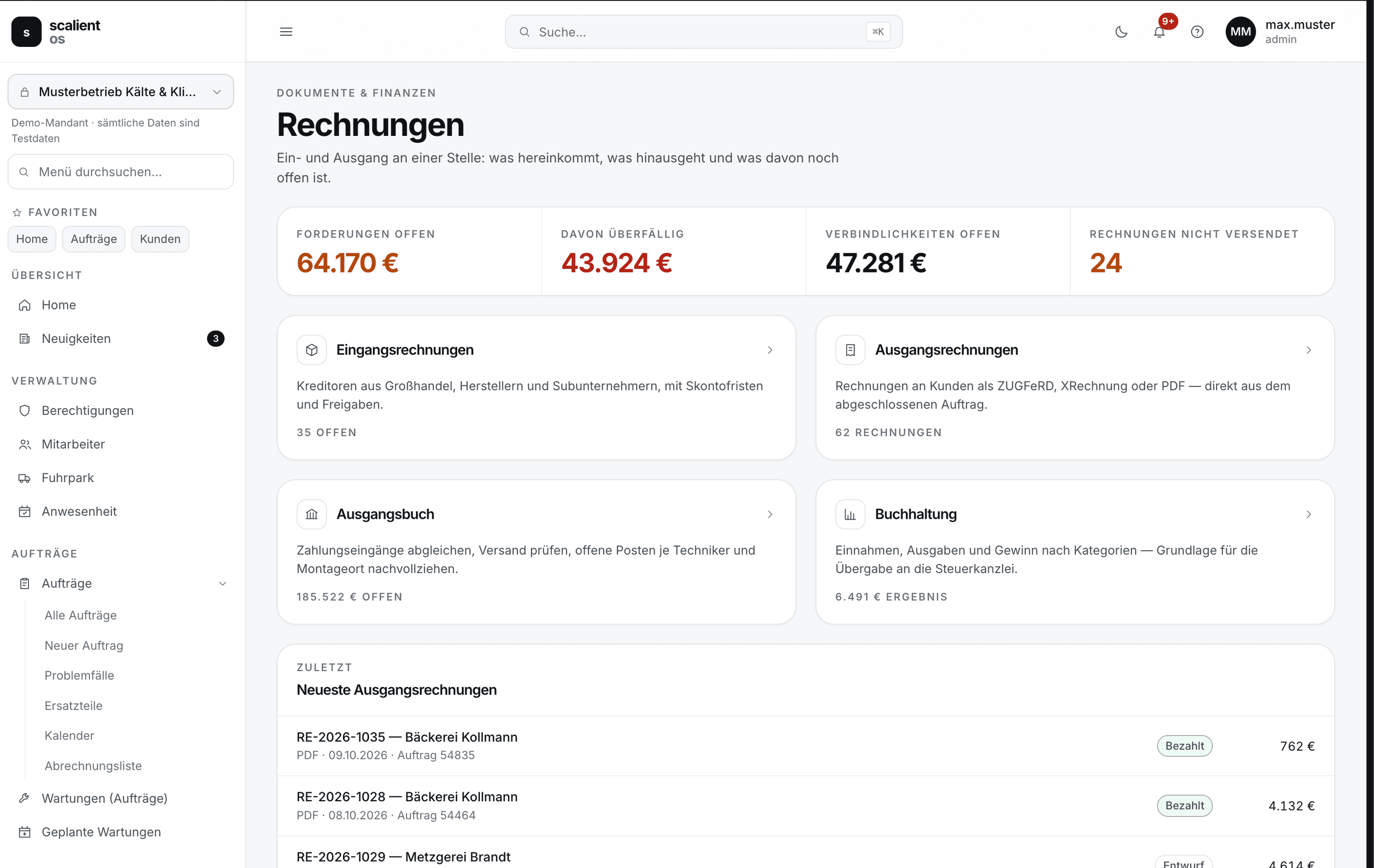The height and width of the screenshot is (868, 1374).
Task: Open the help question mark icon
Action: (1197, 32)
